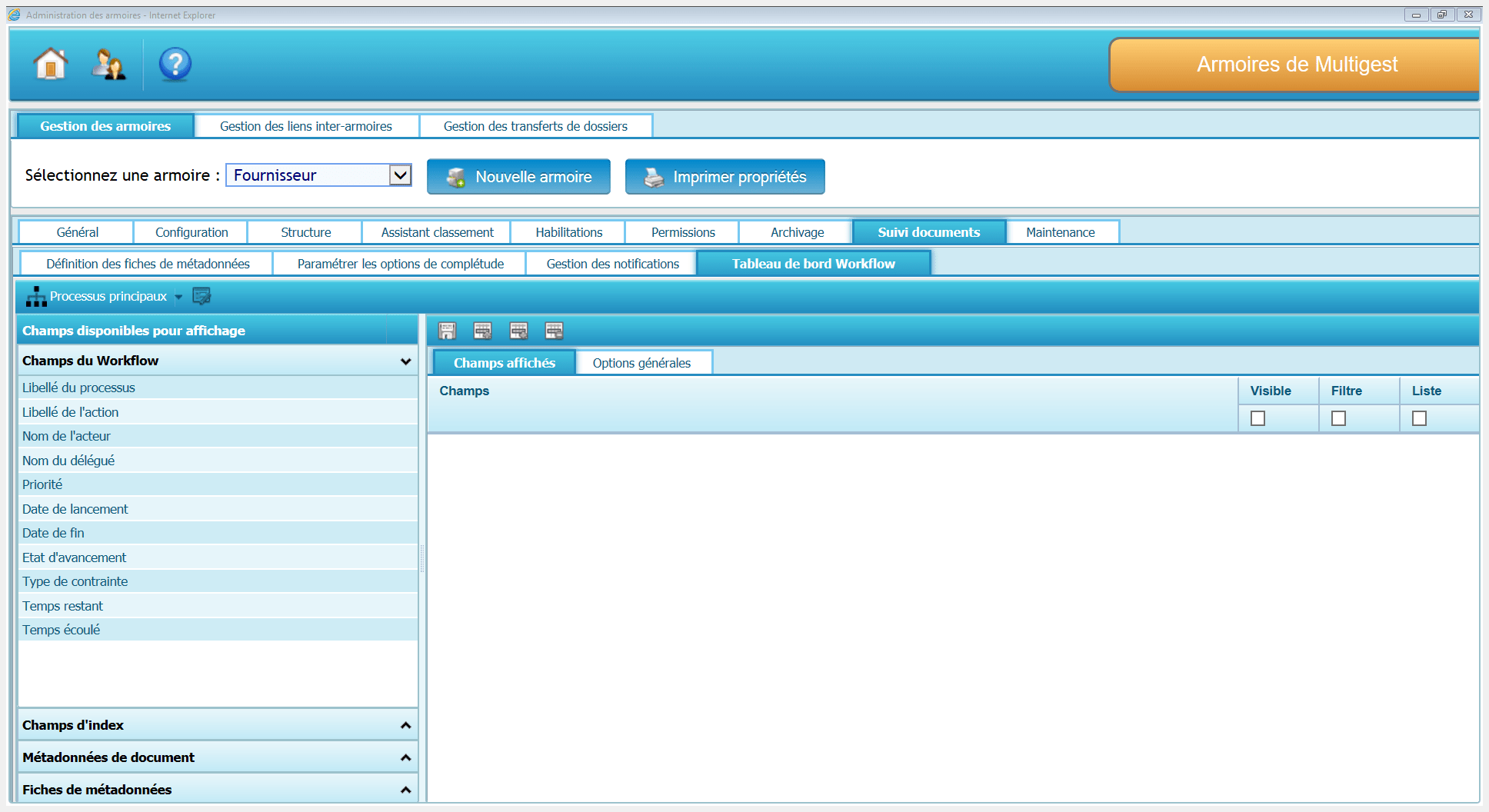
Task: Click the vertical splitter handle between panels
Action: tap(422, 558)
